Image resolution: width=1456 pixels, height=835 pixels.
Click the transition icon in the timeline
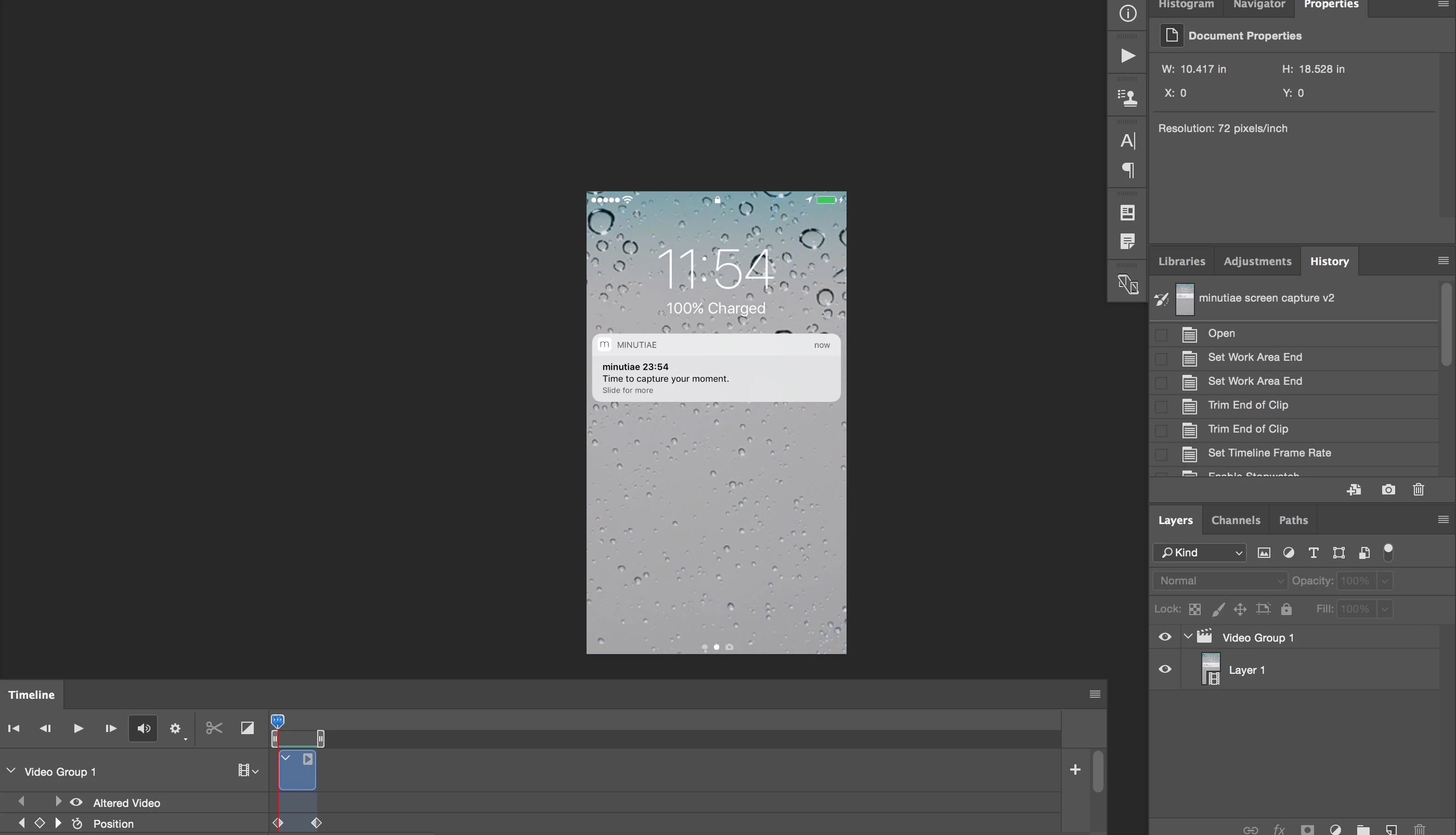click(x=247, y=728)
